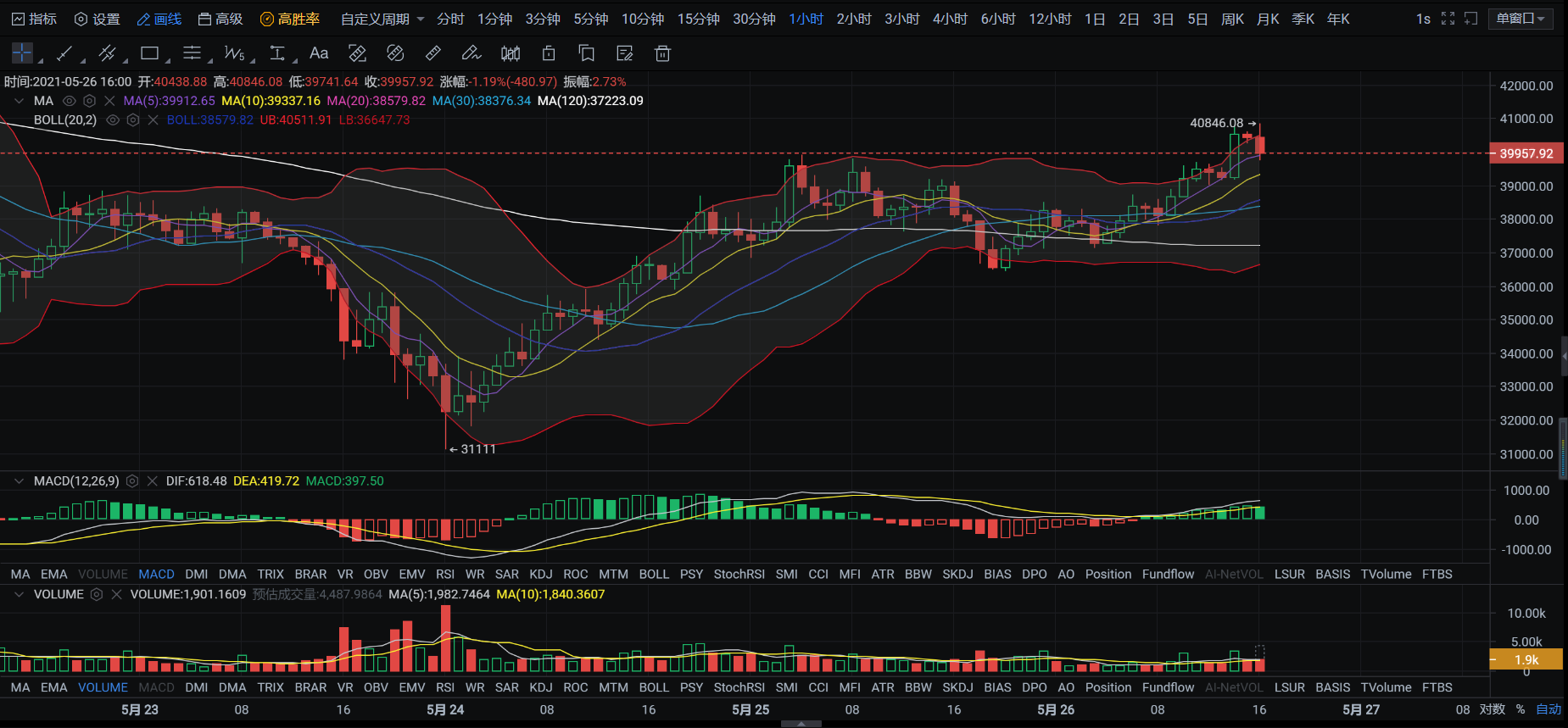Open the MACD(12,26,9) settings gear
Viewport: 1568px width, 728px height.
coord(132,481)
